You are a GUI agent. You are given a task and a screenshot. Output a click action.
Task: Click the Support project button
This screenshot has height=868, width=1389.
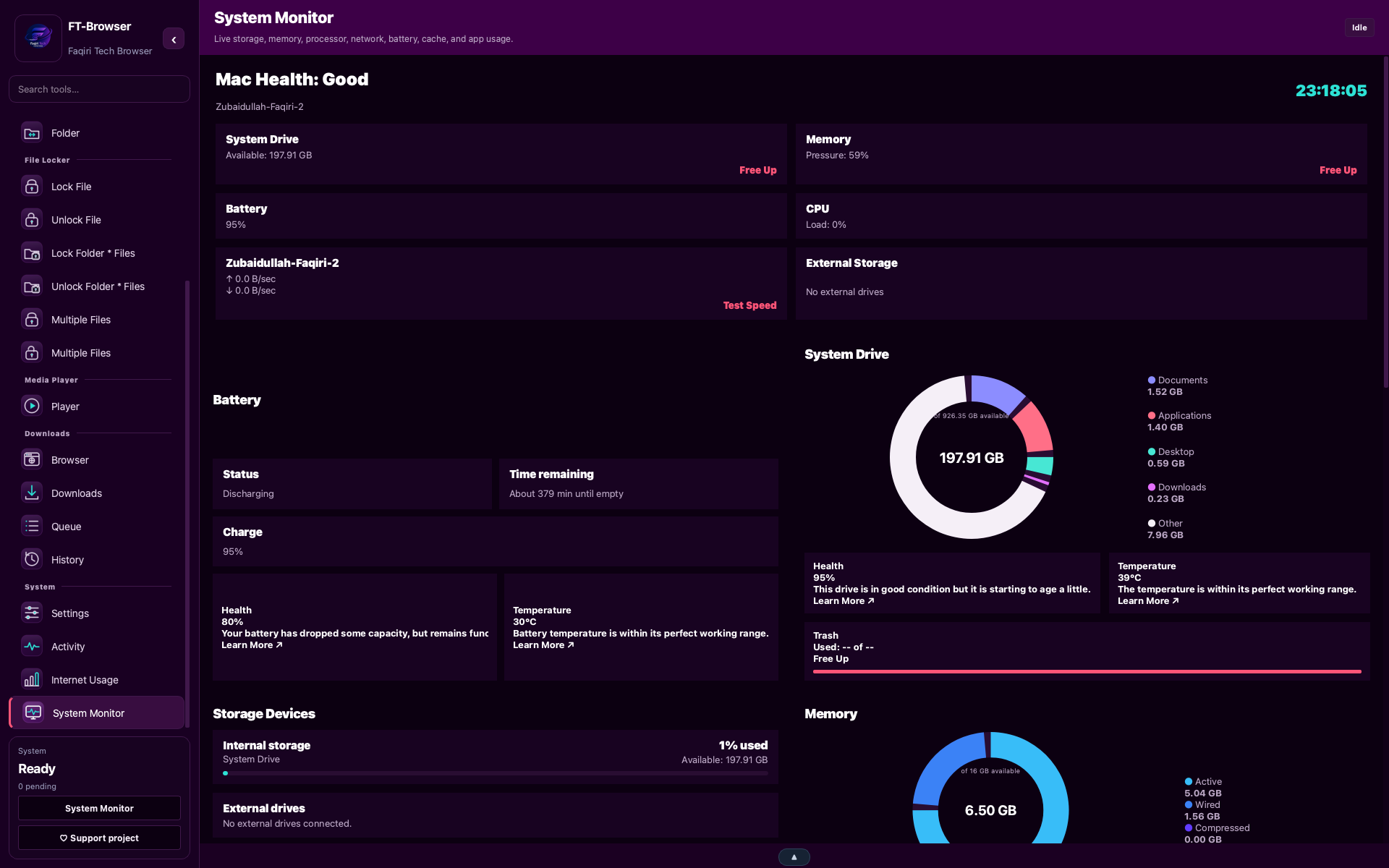pos(99,838)
